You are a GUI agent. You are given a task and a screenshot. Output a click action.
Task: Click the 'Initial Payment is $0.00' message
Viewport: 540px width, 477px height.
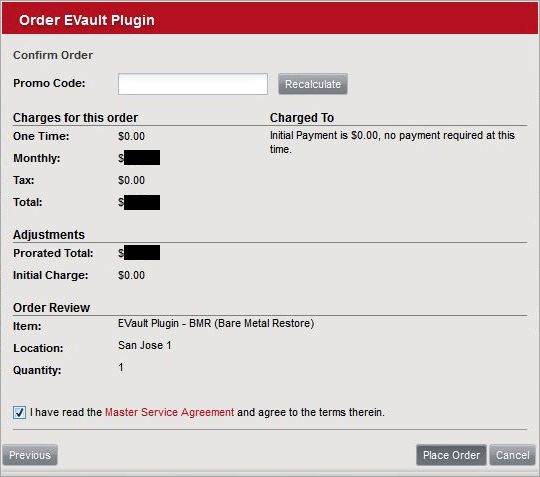pyautogui.click(x=392, y=142)
